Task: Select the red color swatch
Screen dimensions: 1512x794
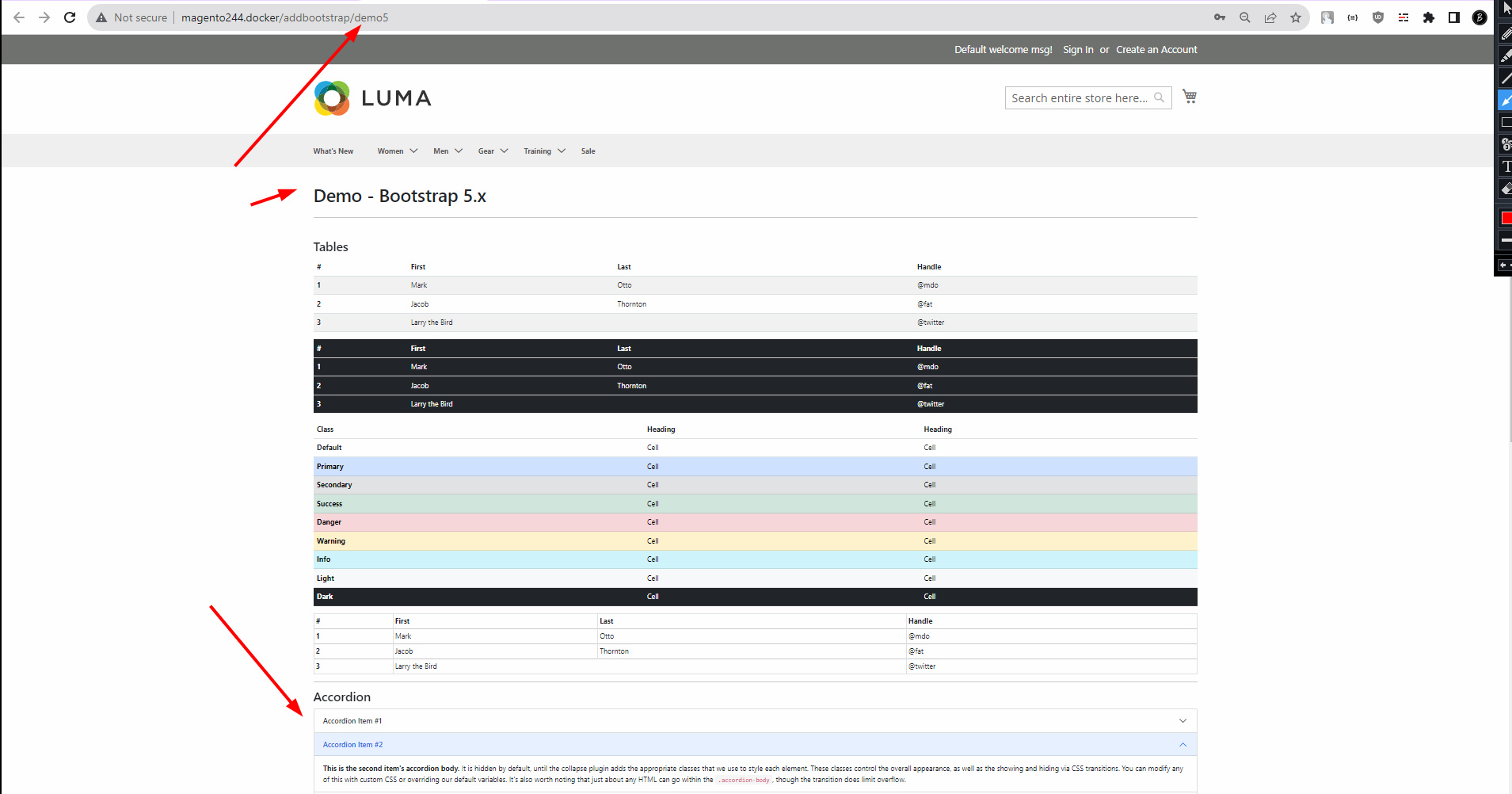Action: (1506, 216)
